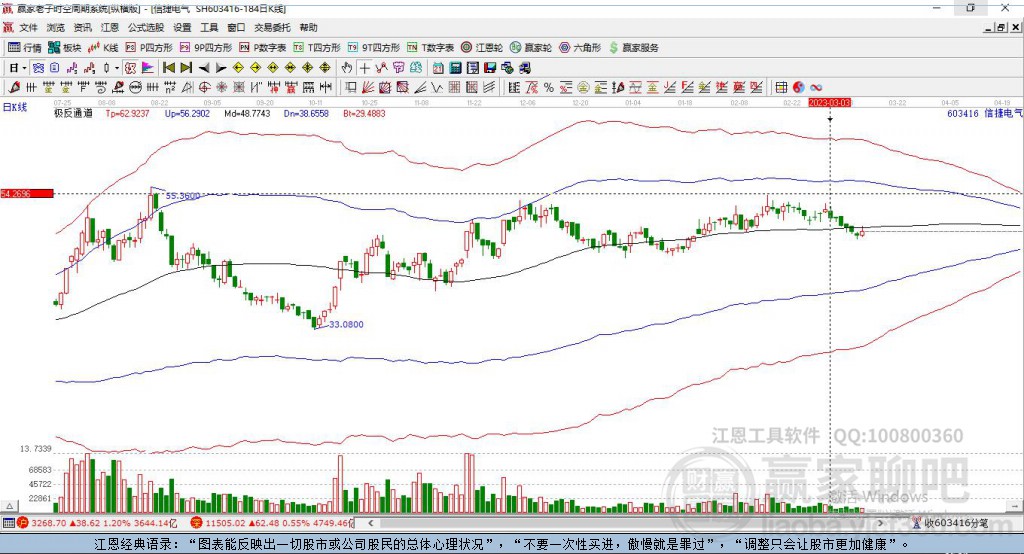The width and height of the screenshot is (1024, 554).
Task: Open the 文件 menu
Action: click(x=29, y=27)
